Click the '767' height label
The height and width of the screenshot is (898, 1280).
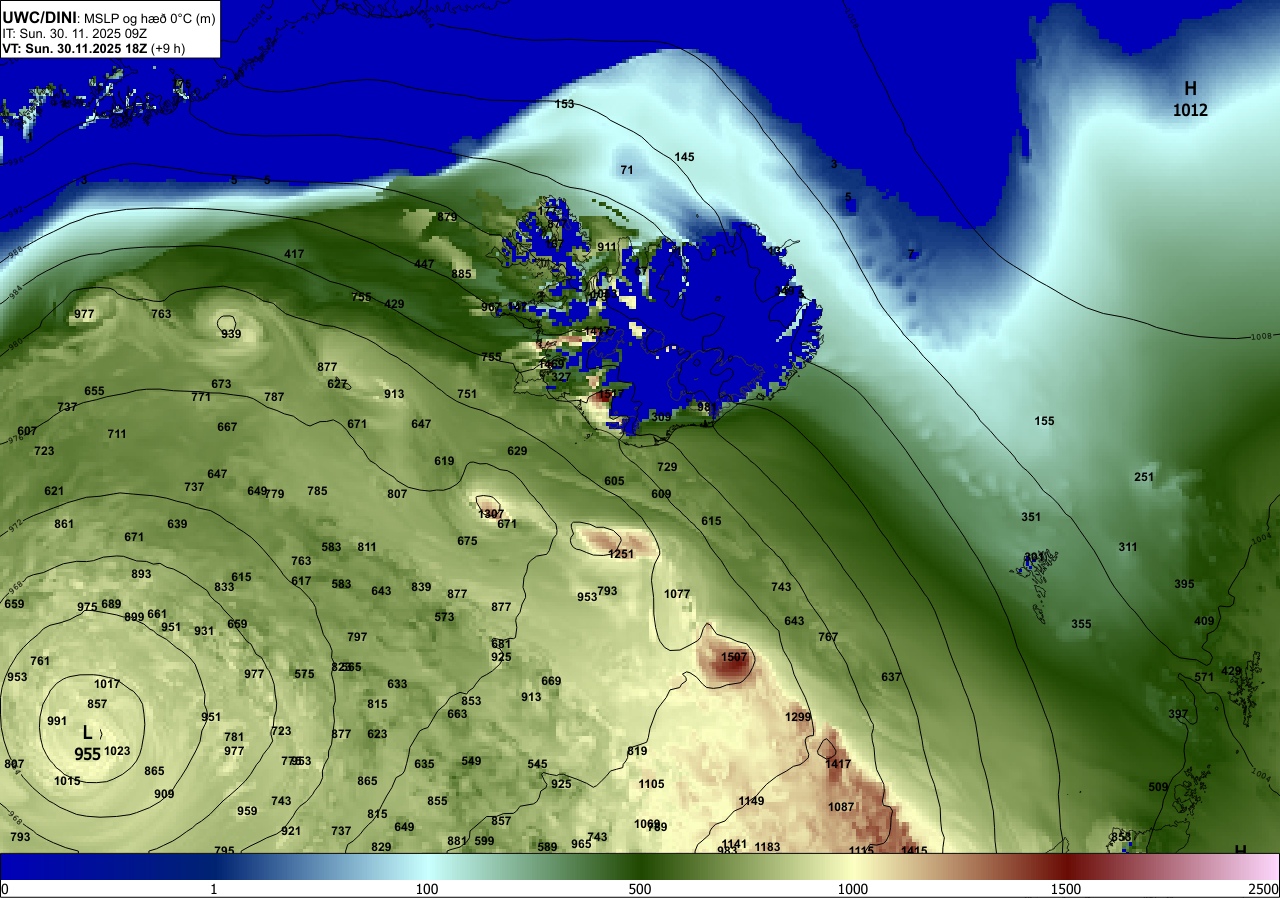pyautogui.click(x=828, y=637)
